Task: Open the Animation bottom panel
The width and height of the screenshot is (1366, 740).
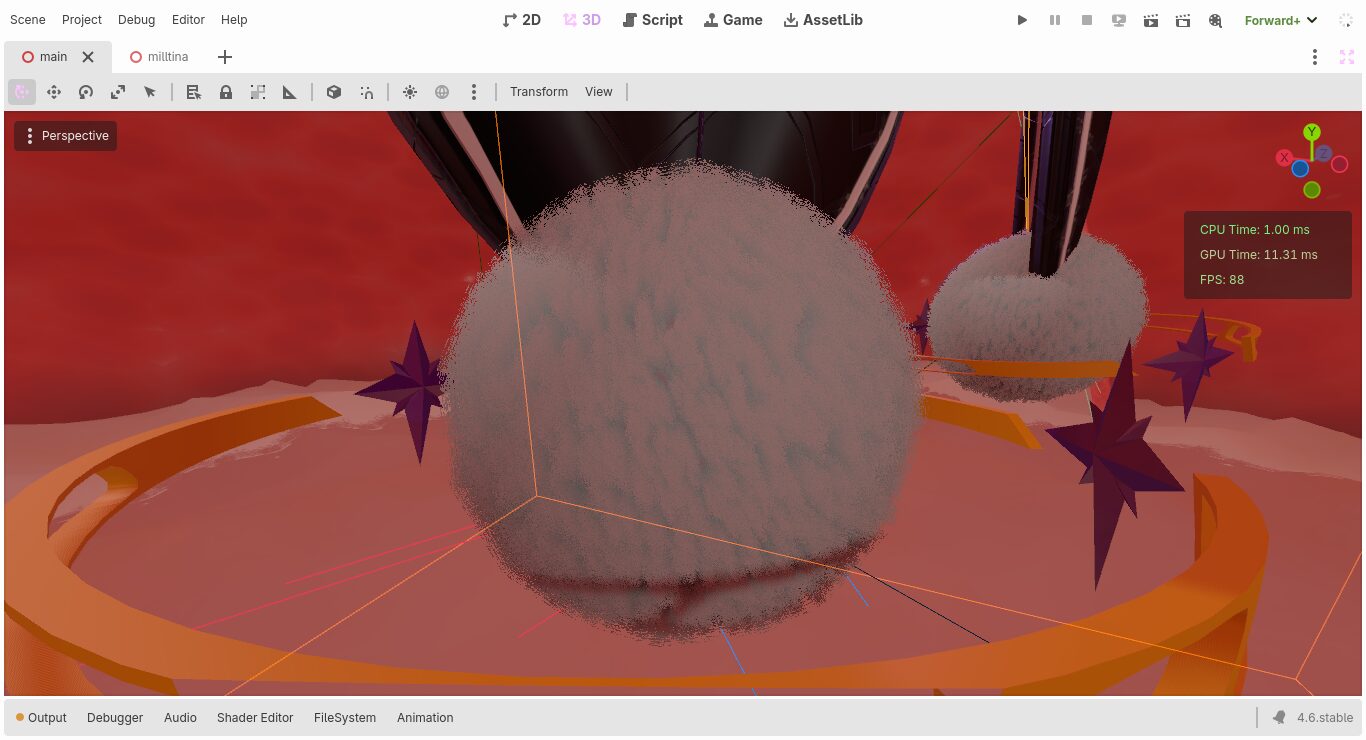Action: pyautogui.click(x=425, y=718)
